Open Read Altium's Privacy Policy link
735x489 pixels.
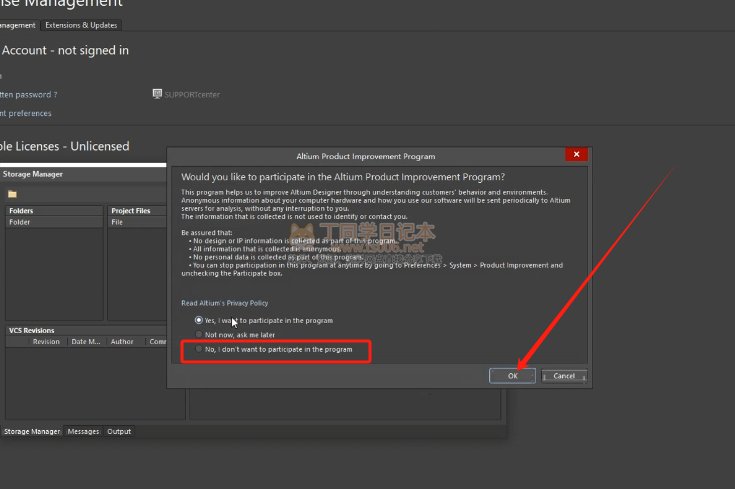point(224,303)
